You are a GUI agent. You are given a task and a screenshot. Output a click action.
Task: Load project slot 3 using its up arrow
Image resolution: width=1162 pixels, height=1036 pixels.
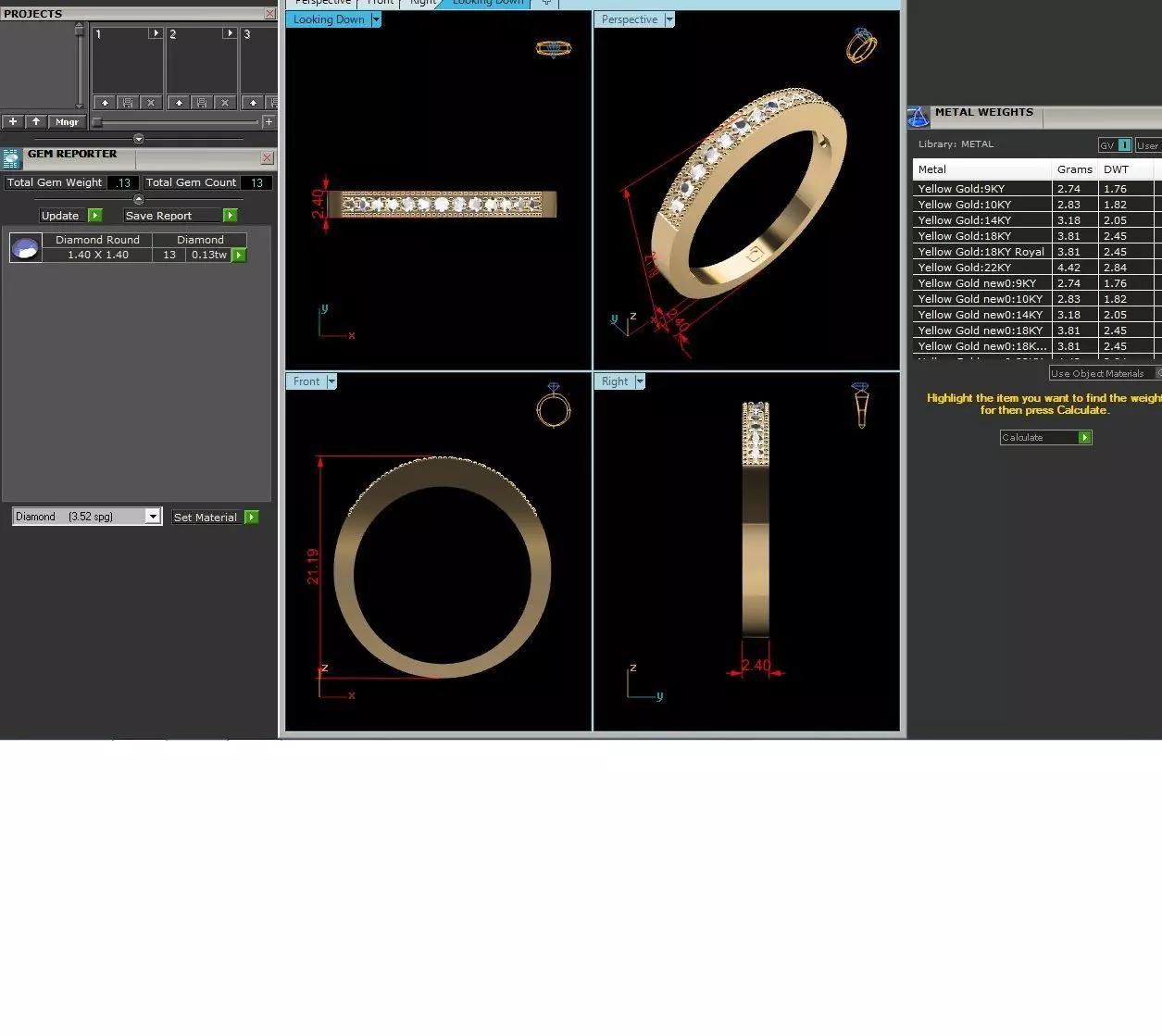(253, 103)
